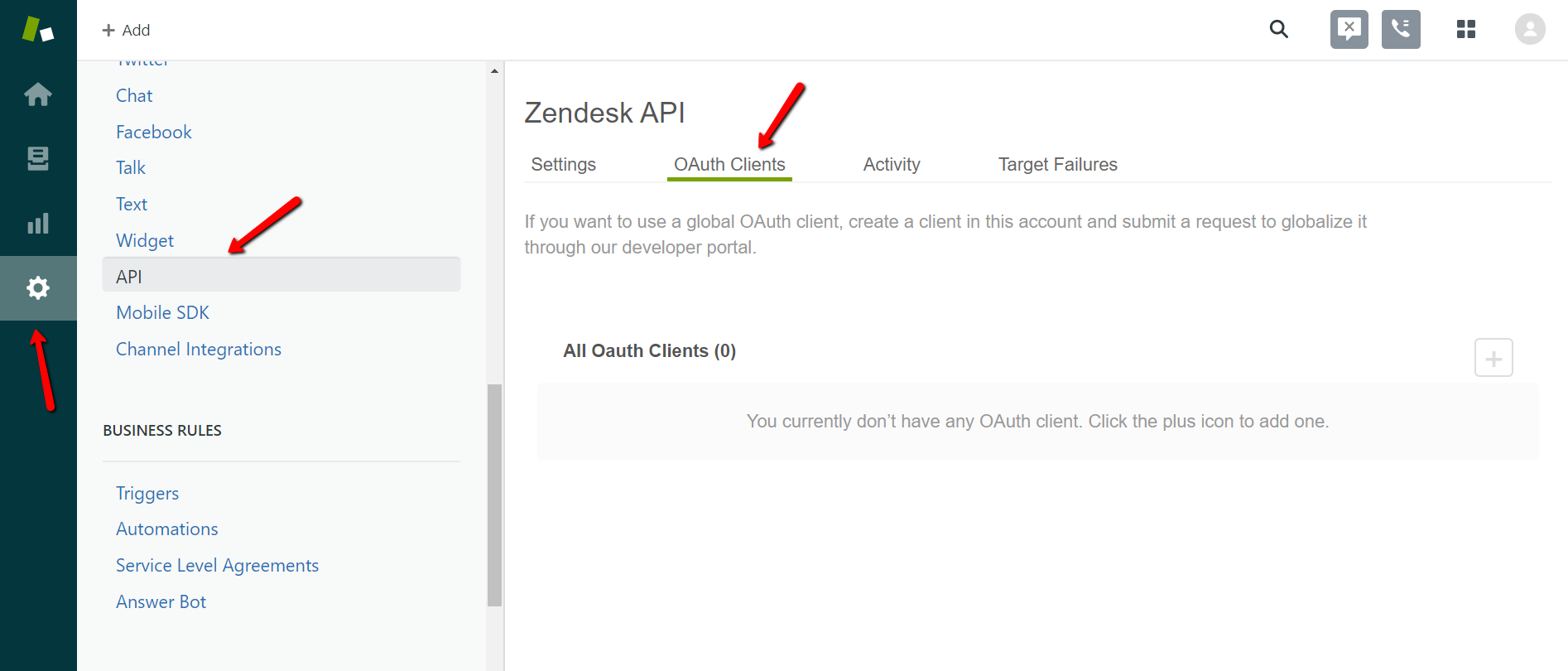Open Service Level Agreements link
1568x671 pixels.
pos(217,565)
